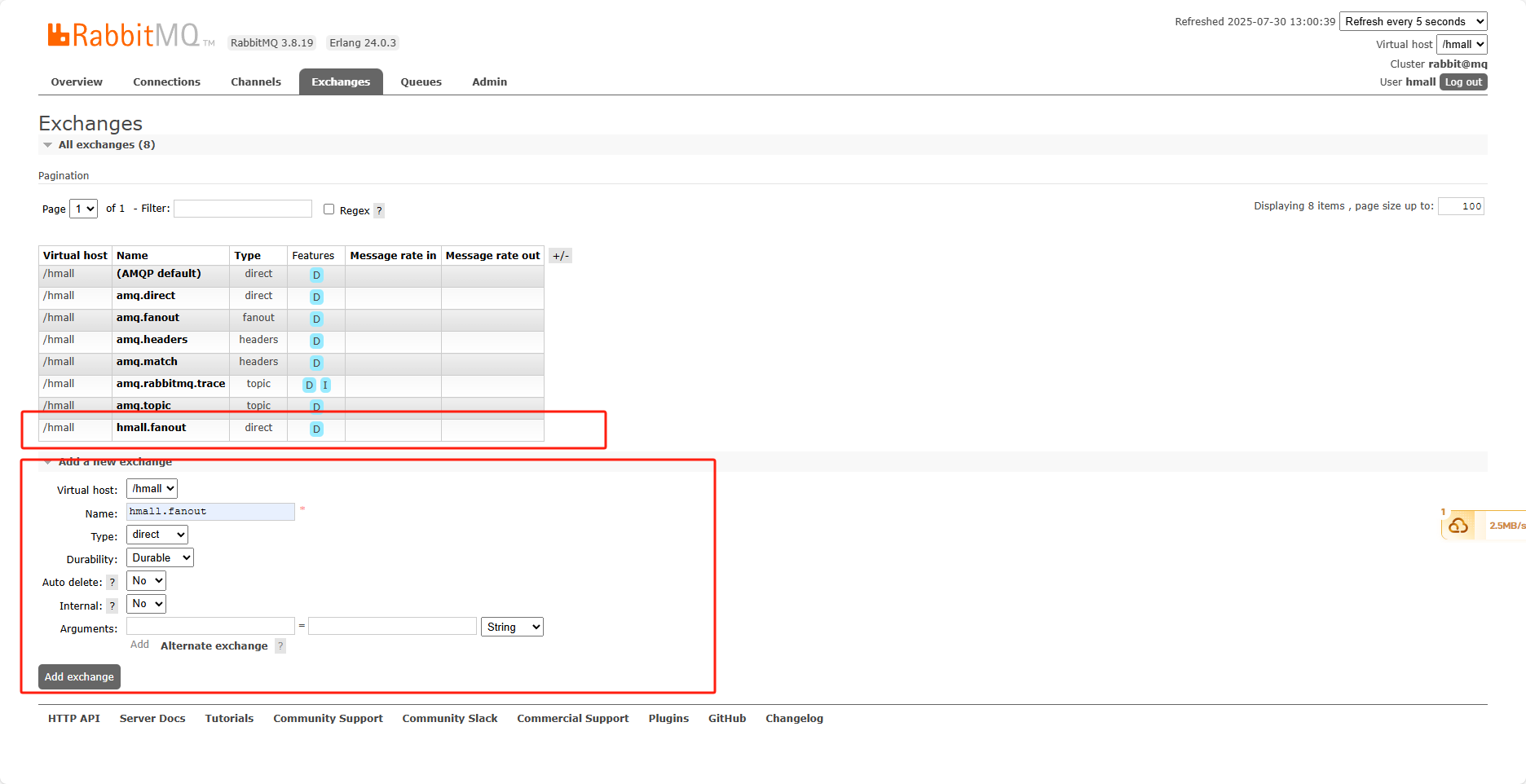1526x784 pixels.
Task: Click the D badge for amq.rabbitmq.trace
Action: (309, 385)
